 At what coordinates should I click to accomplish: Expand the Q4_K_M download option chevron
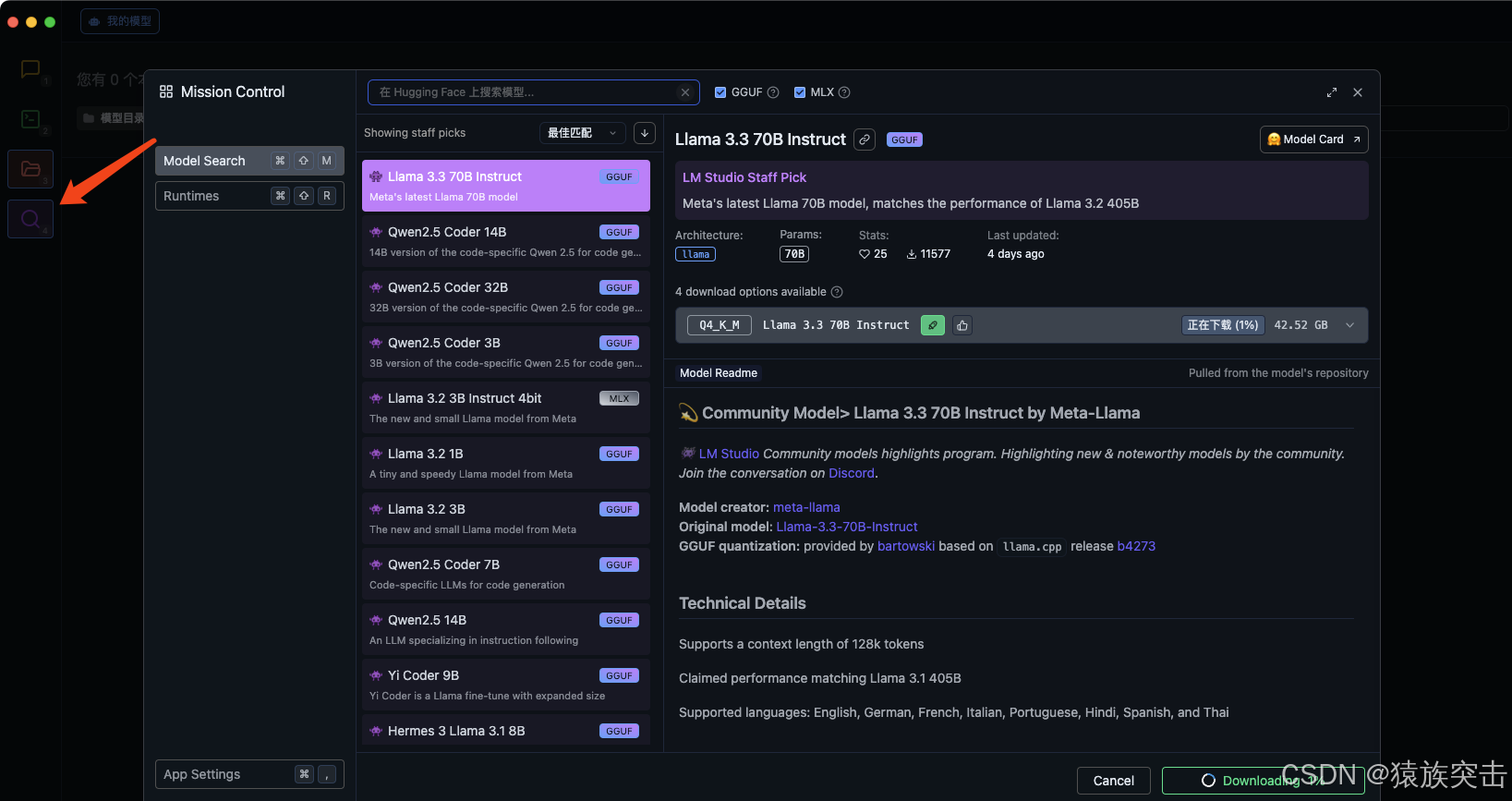click(1349, 325)
